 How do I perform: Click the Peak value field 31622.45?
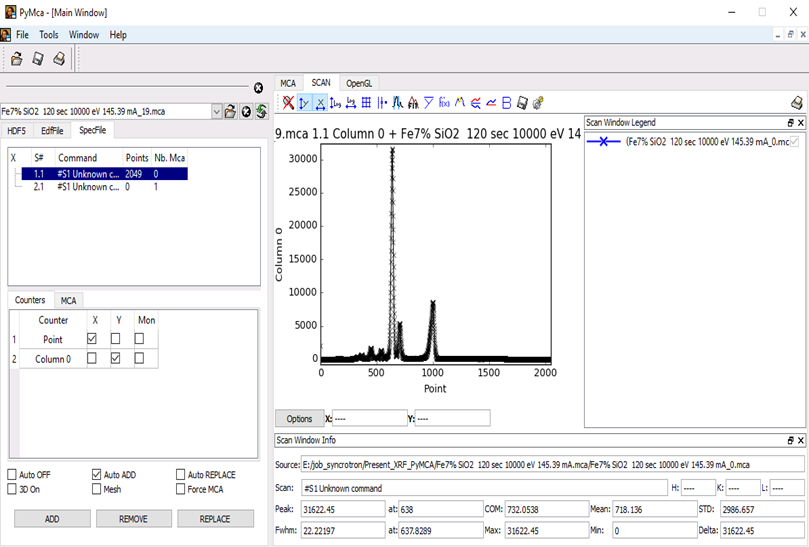pos(343,509)
